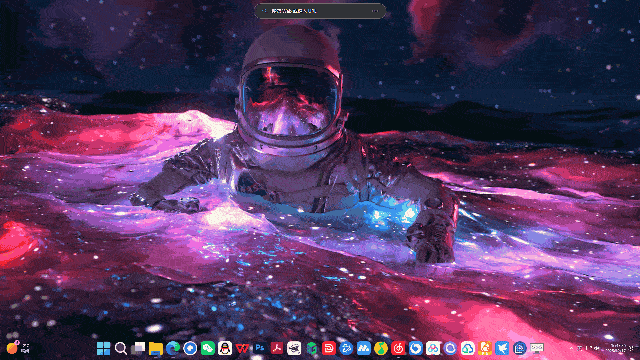Screen dimensions: 640x360
Task: Open the blue round cloud app icon
Action: [190, 348]
